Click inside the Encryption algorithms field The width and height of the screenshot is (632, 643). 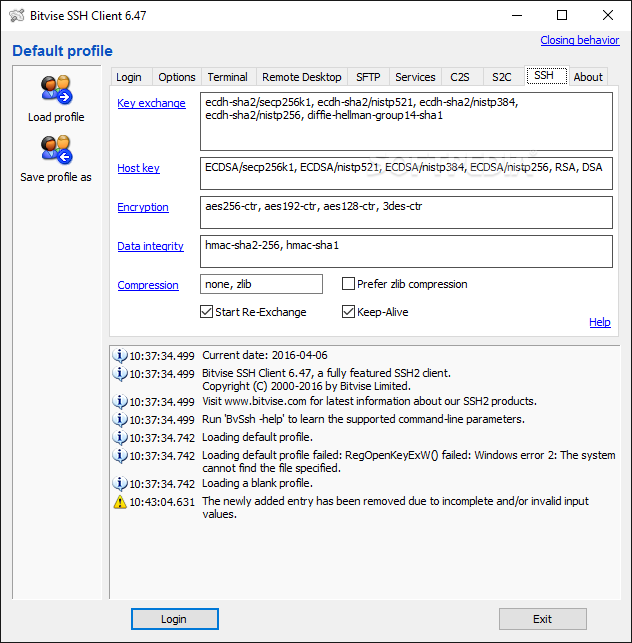(406, 212)
